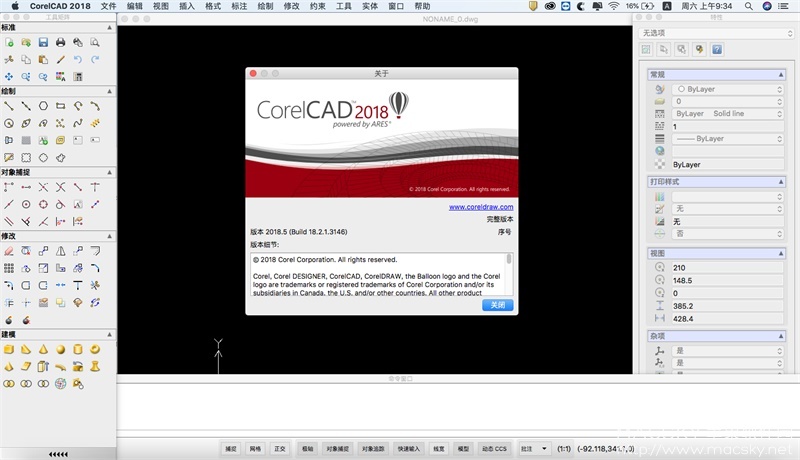The height and width of the screenshot is (460, 800).
Task: Select the Pan four-arrow tool
Action: [x=9, y=76]
